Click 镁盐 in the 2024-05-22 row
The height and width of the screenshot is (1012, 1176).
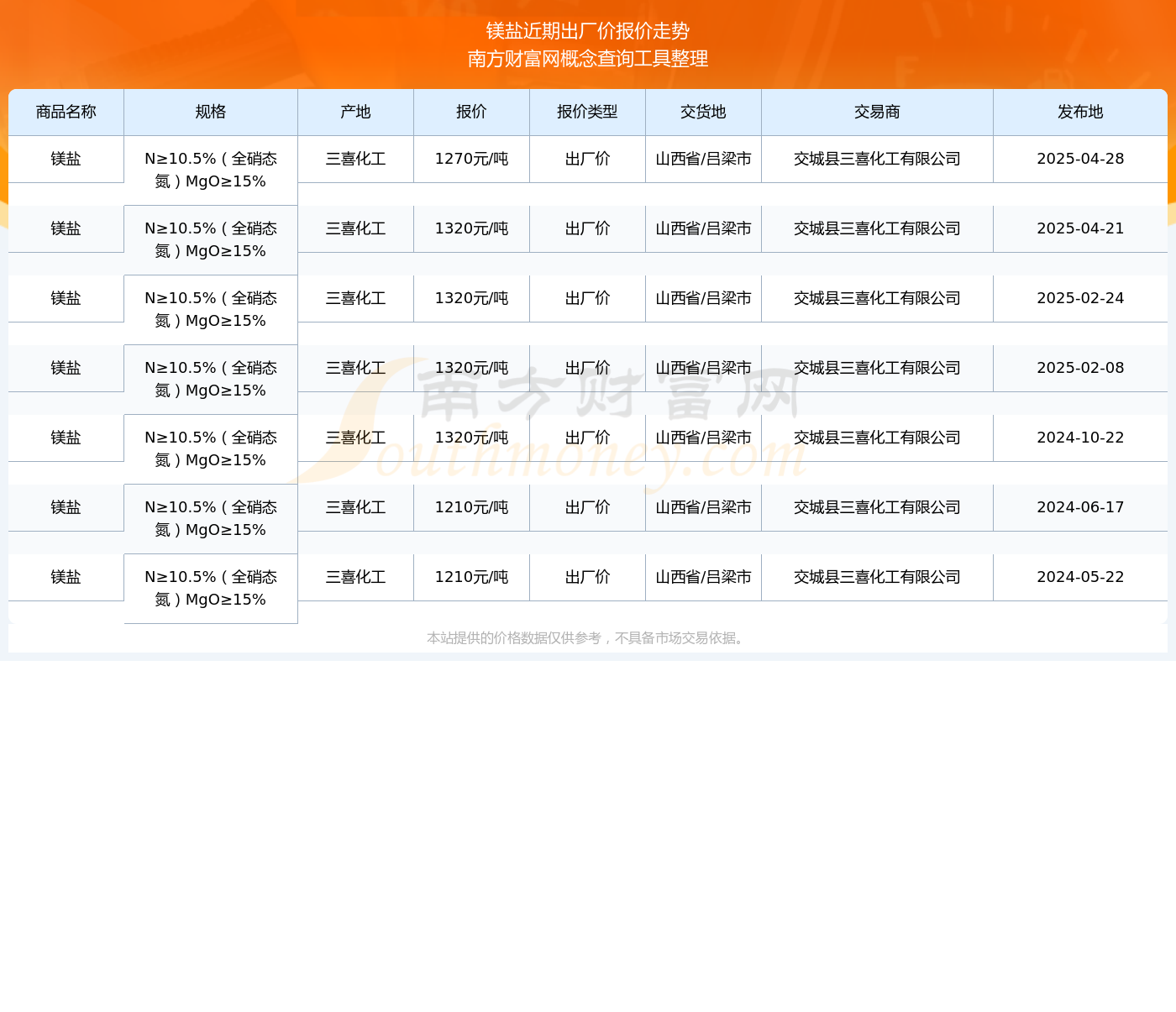(66, 577)
